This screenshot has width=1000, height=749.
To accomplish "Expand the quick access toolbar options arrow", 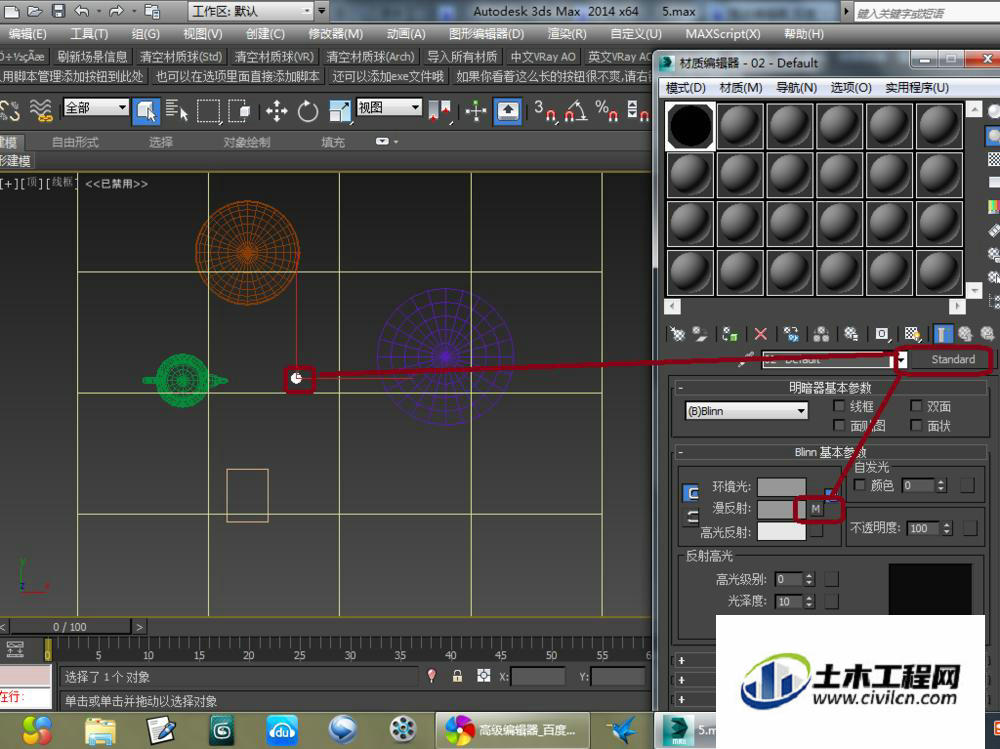I will coord(322,11).
